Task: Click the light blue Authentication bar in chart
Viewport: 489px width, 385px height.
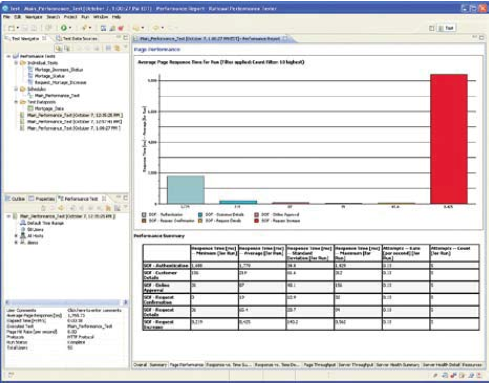Action: tap(186, 190)
